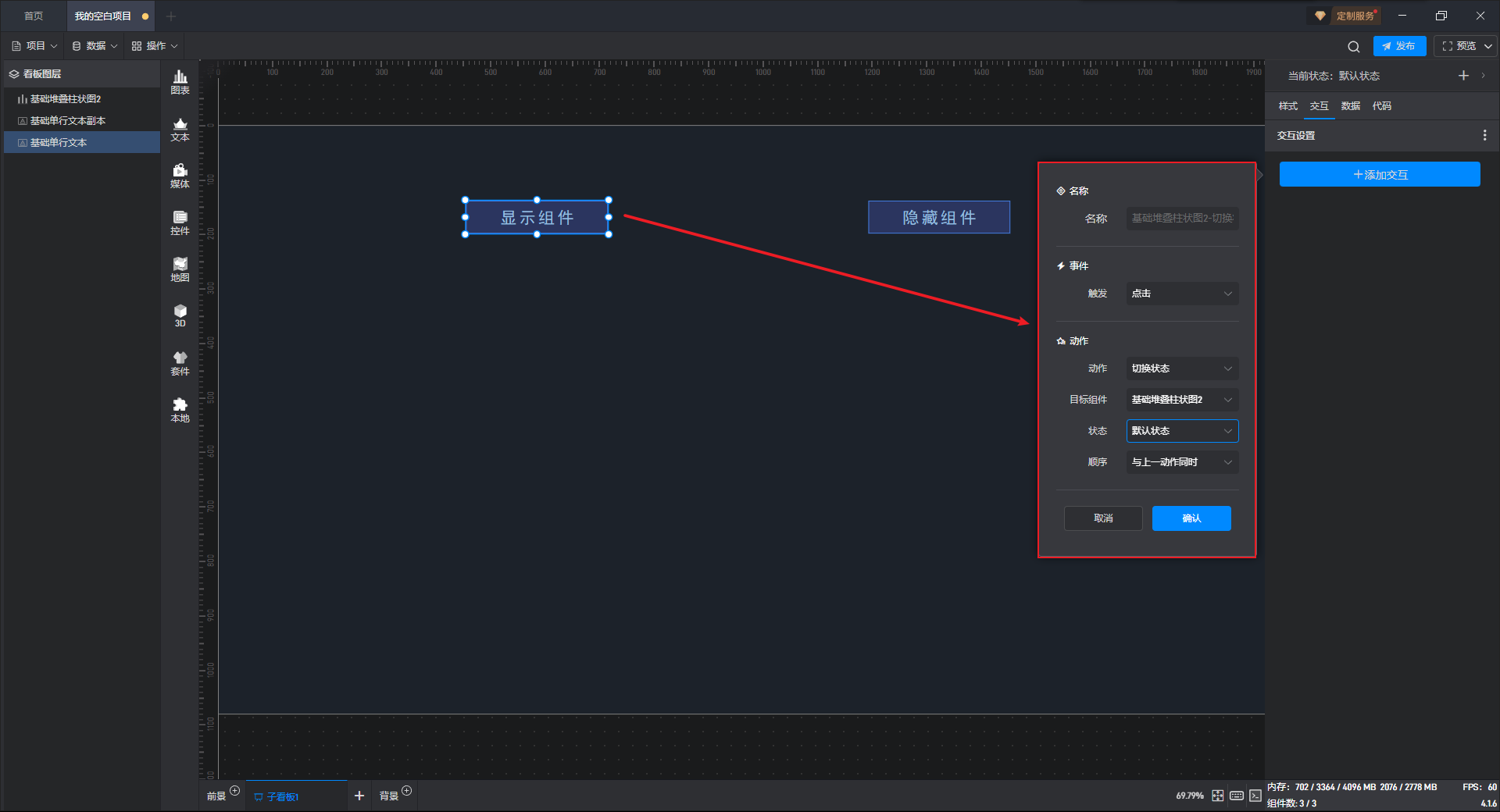
Task: Click the 确认 confirm button
Action: pyautogui.click(x=1191, y=518)
